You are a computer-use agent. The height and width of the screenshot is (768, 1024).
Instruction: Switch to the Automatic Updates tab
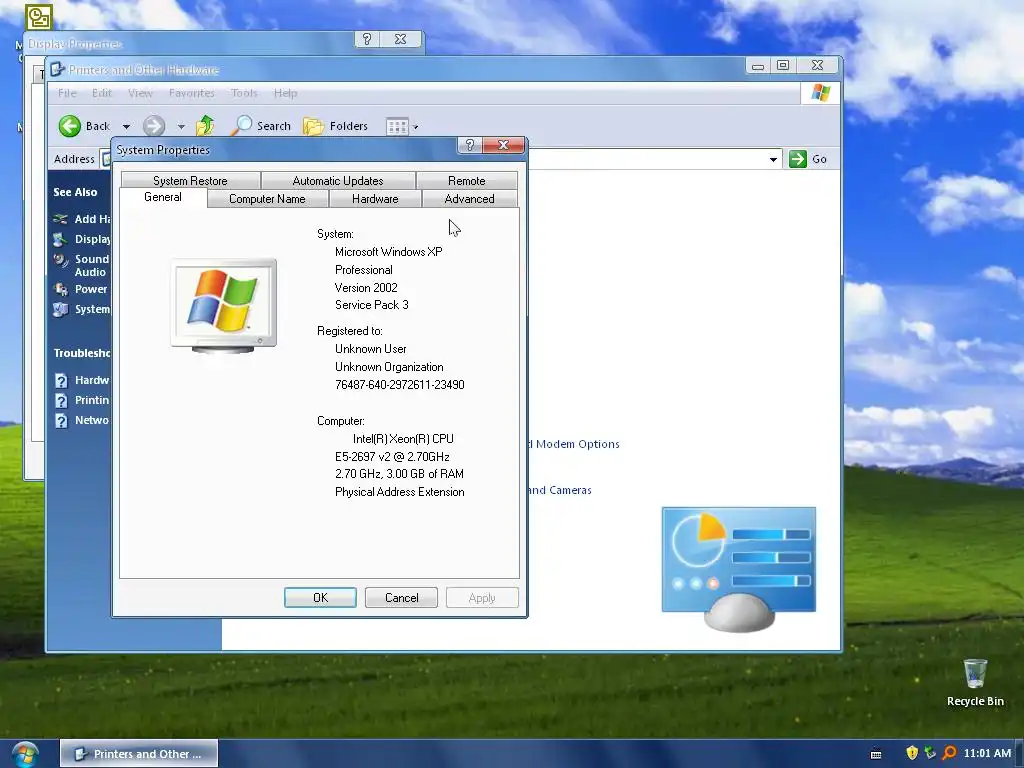(338, 181)
